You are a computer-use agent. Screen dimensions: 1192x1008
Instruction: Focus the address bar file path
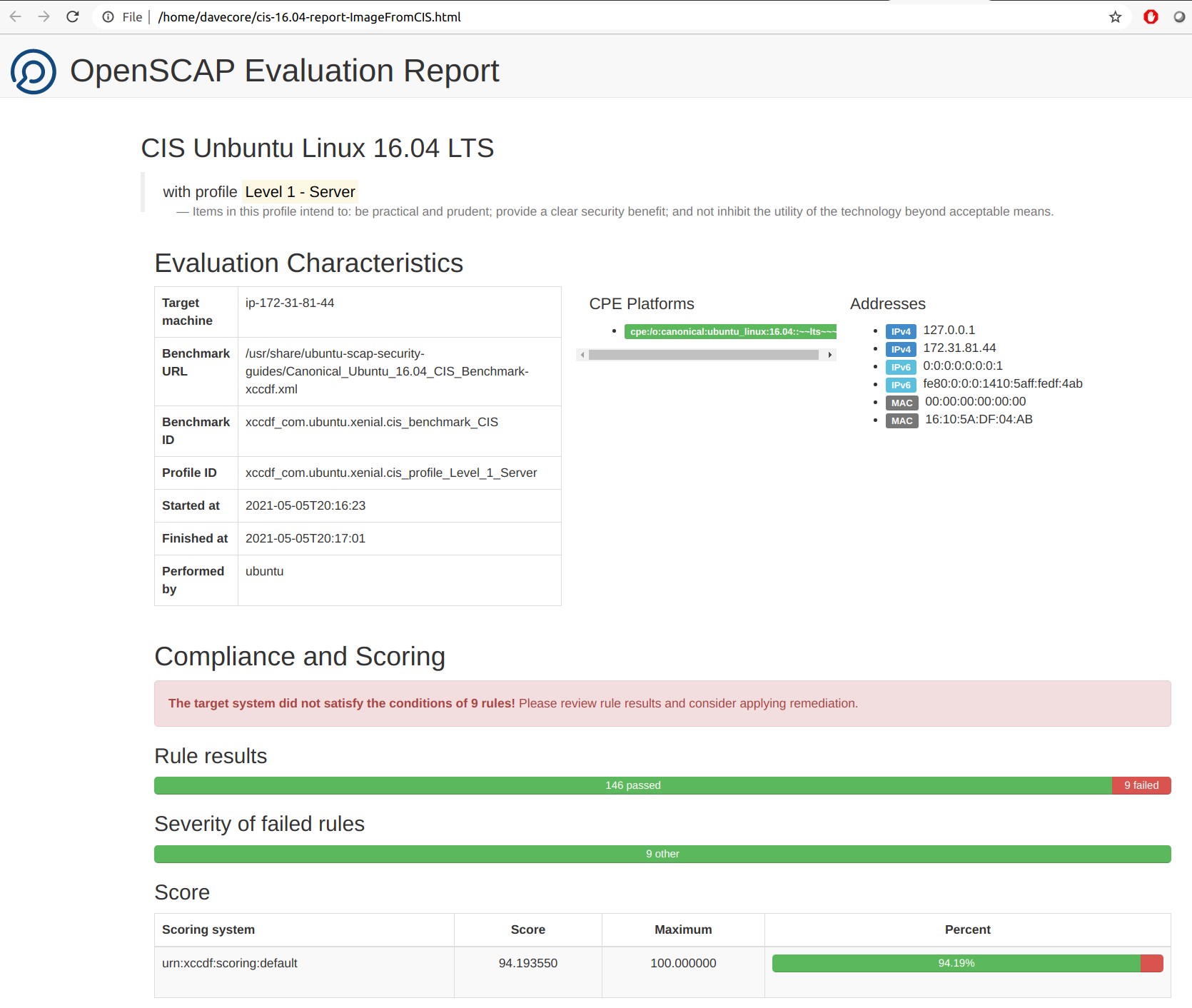[x=309, y=17]
